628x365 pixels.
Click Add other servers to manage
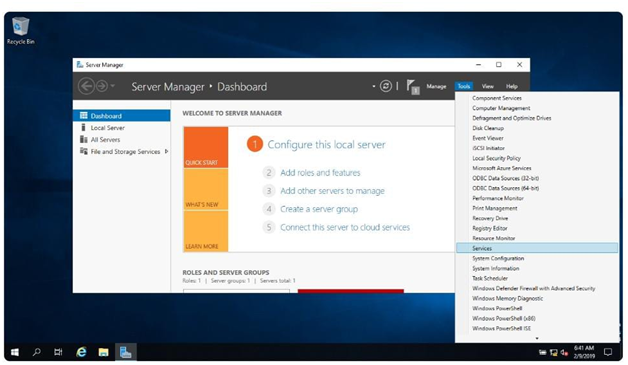pos(332,191)
